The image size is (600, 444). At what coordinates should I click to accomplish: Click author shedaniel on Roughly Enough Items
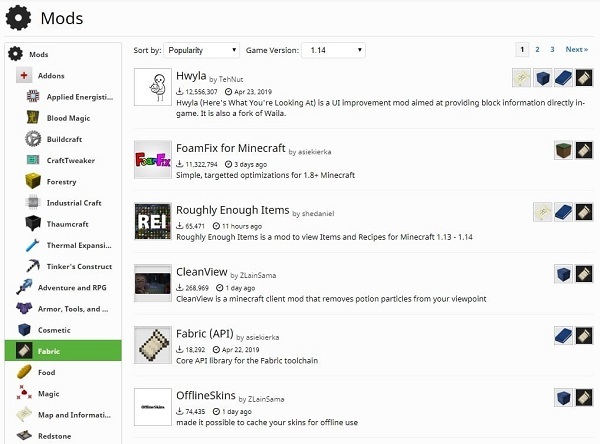318,214
